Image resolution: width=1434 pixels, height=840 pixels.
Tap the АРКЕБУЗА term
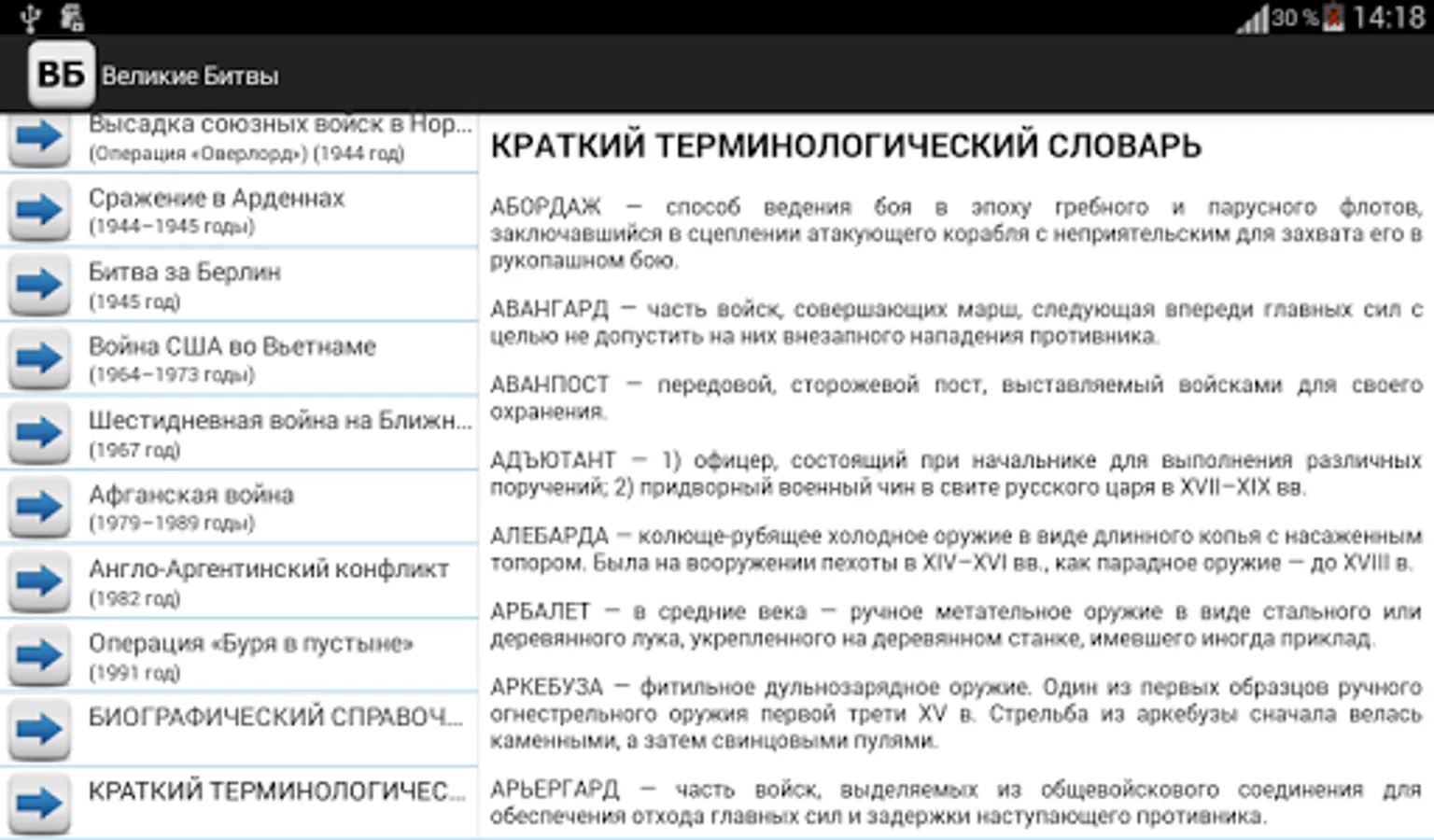click(x=547, y=686)
